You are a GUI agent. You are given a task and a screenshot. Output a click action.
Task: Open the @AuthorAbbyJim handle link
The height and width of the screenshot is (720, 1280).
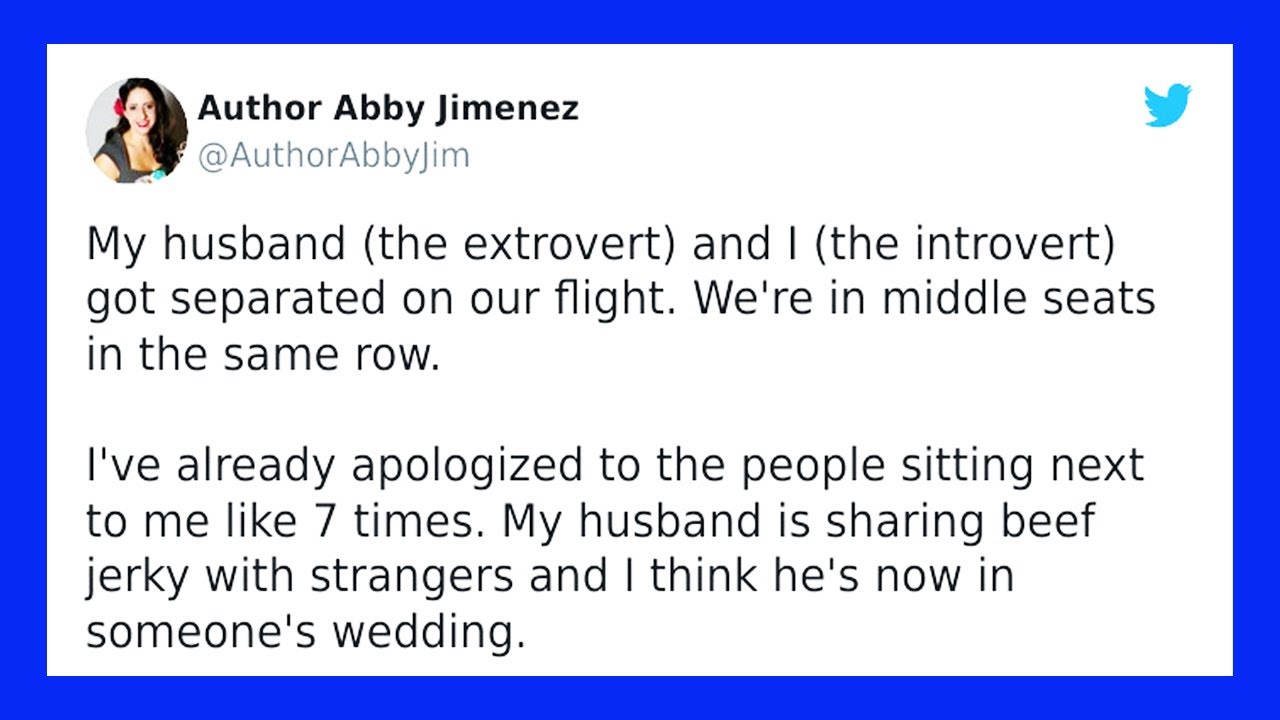coord(334,157)
